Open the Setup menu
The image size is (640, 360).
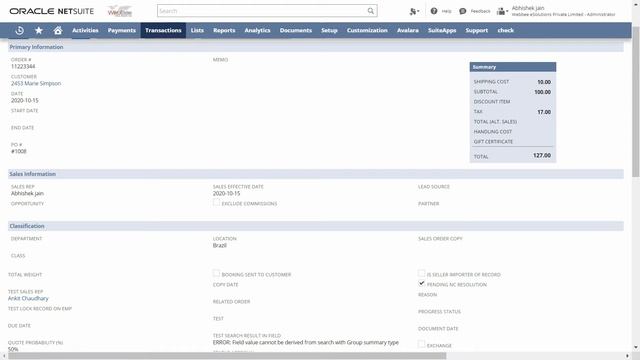(x=329, y=30)
